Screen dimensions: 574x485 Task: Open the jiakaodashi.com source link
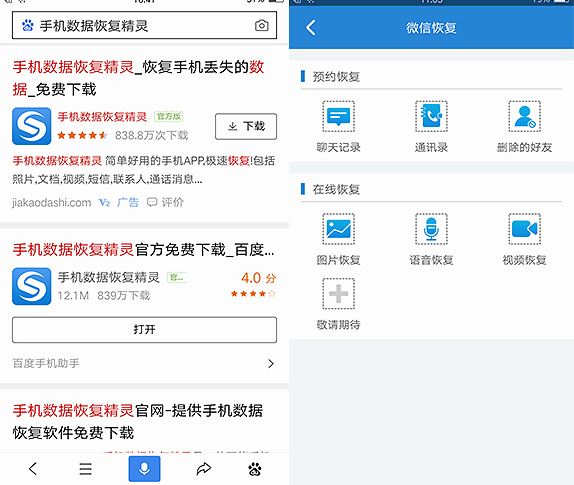tap(52, 202)
